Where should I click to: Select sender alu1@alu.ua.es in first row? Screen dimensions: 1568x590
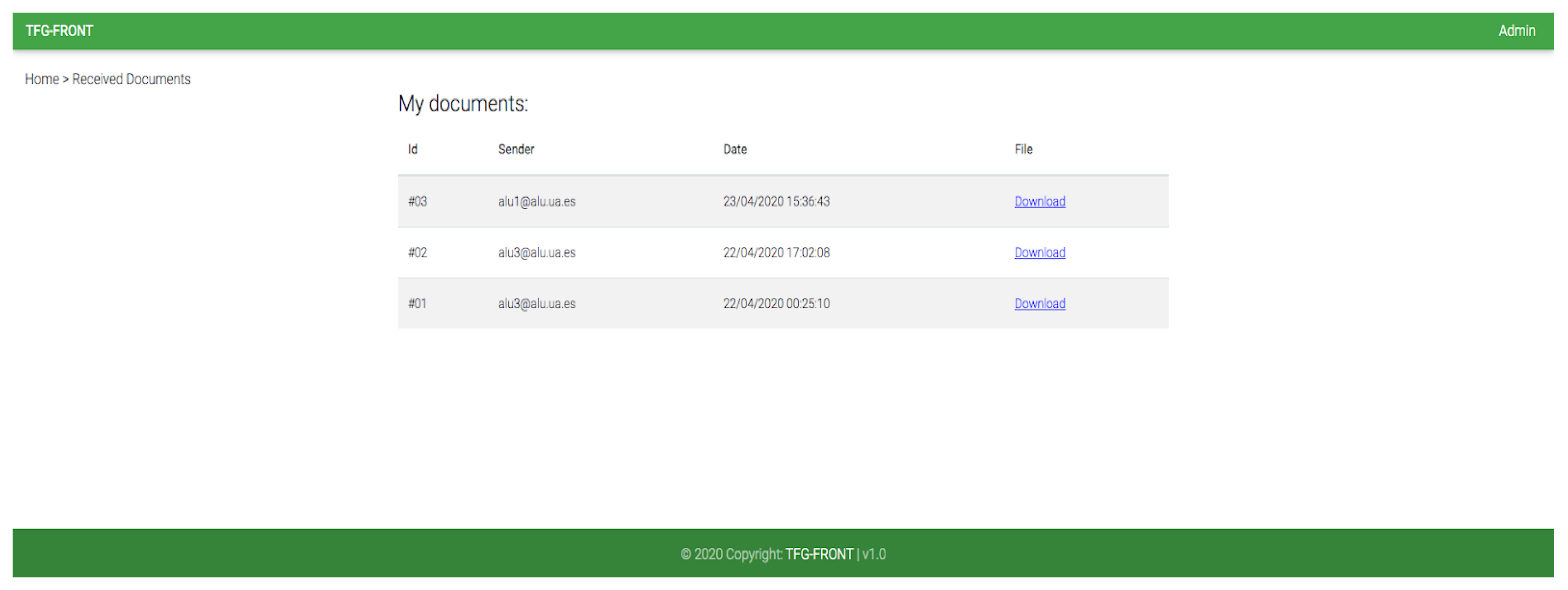(536, 201)
